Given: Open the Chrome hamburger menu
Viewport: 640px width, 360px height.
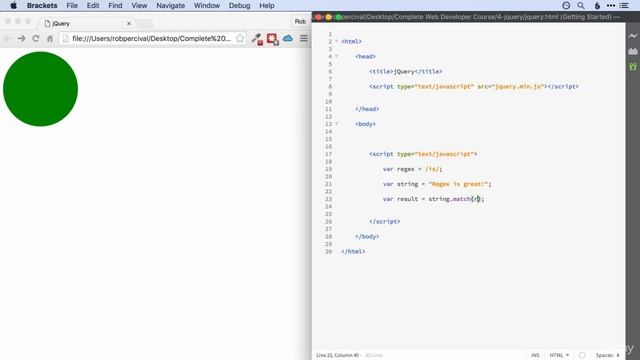Looking at the screenshot, I should [304, 38].
